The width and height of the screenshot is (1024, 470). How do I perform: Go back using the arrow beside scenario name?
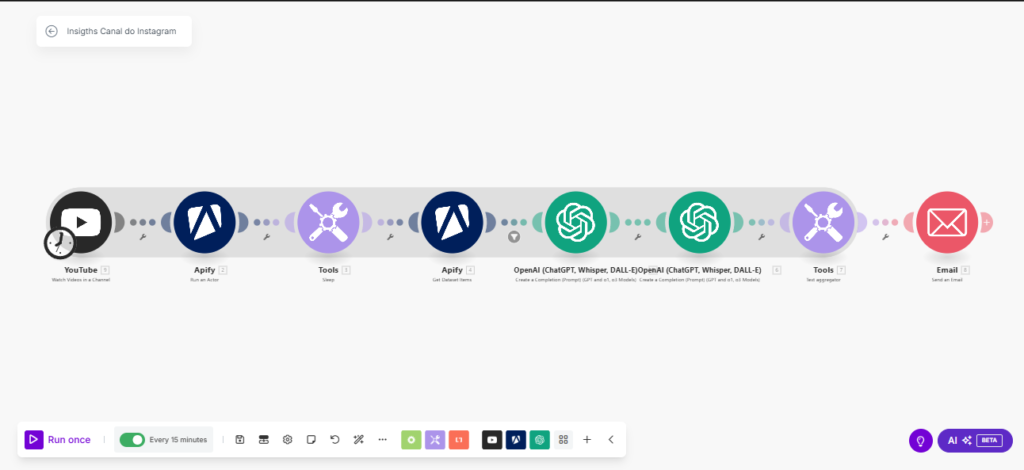pyautogui.click(x=52, y=31)
